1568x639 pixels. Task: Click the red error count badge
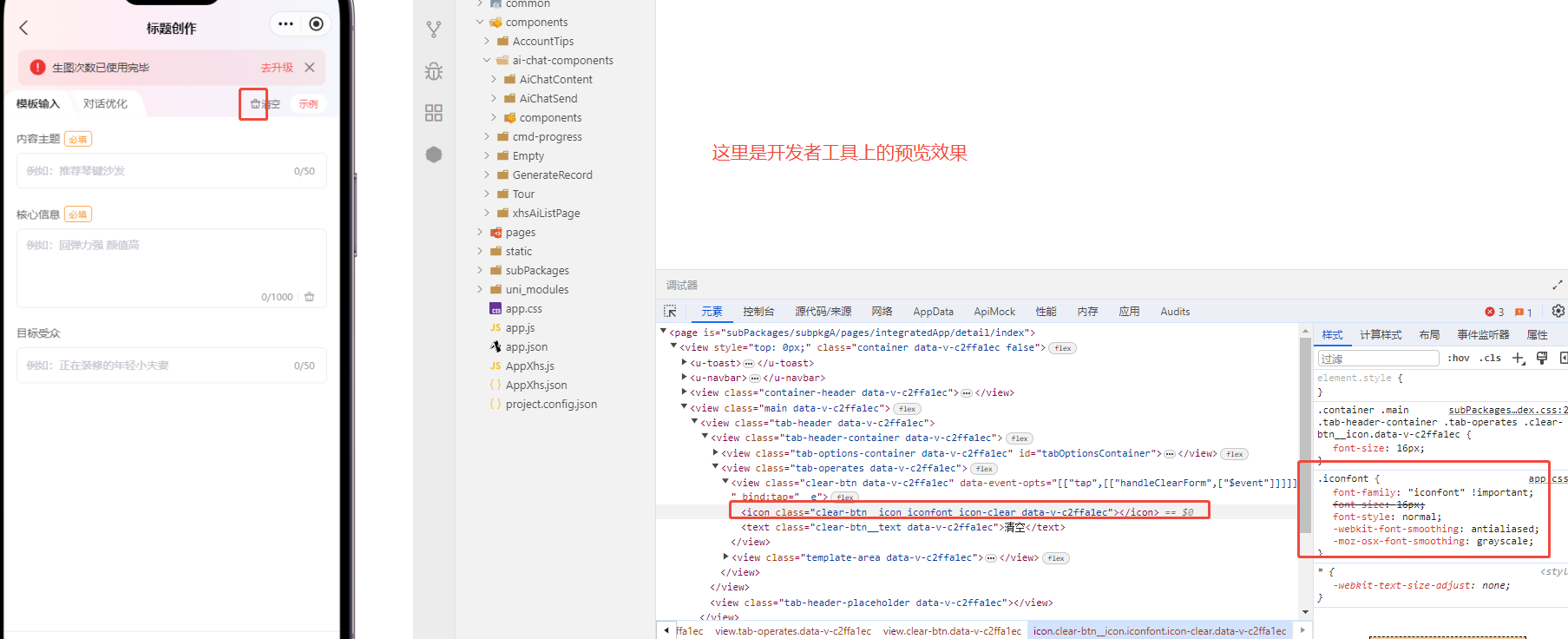(1494, 312)
